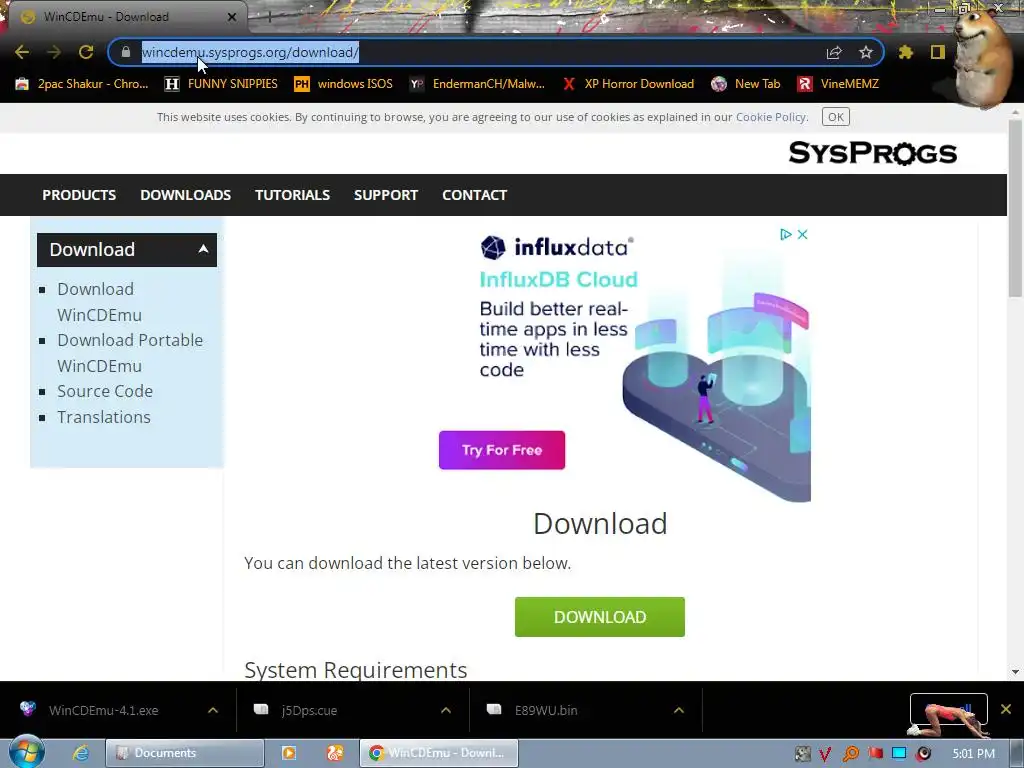
Task: Open the SUPPORT menu
Action: (x=385, y=195)
